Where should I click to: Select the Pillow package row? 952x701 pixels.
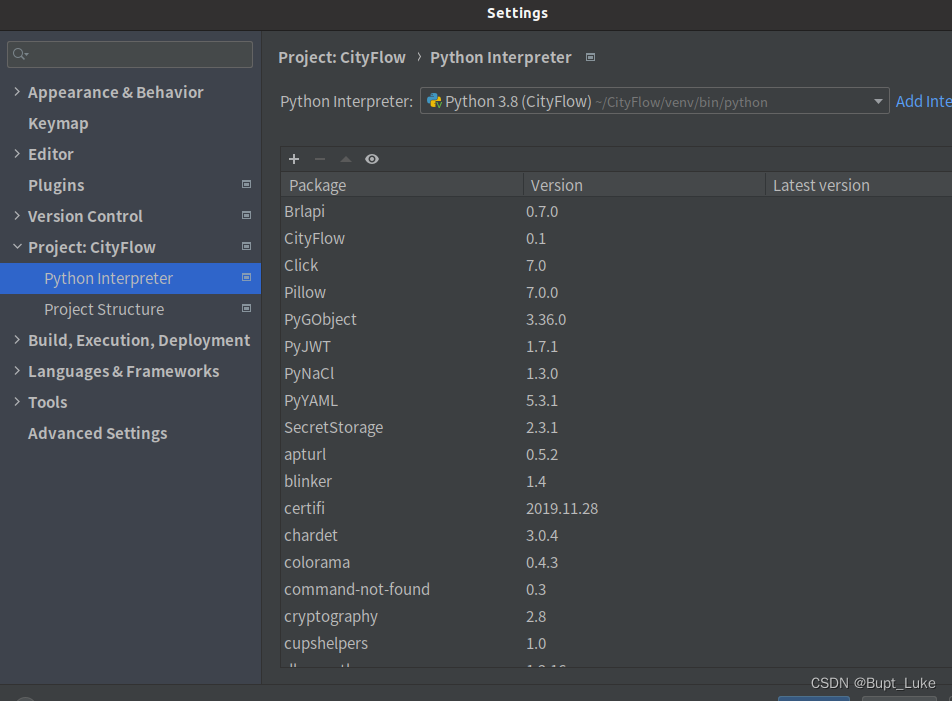(616, 293)
